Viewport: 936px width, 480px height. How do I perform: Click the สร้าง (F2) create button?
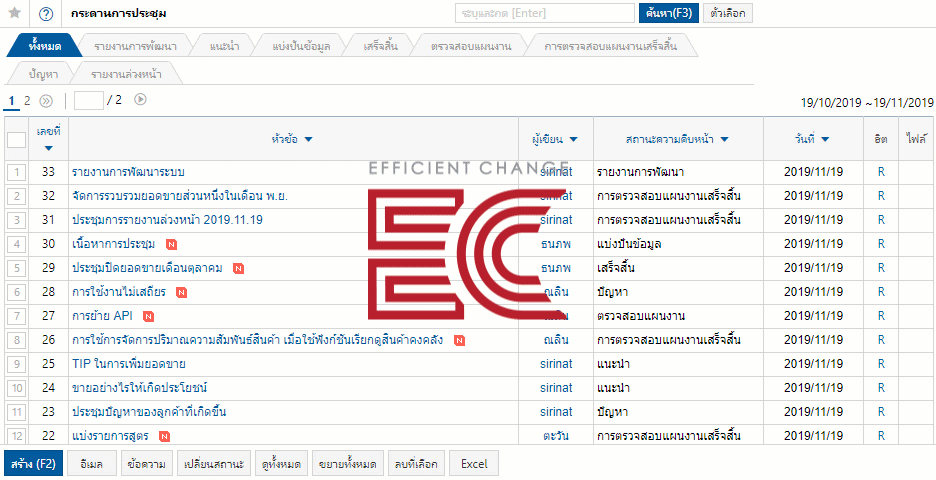(33, 464)
